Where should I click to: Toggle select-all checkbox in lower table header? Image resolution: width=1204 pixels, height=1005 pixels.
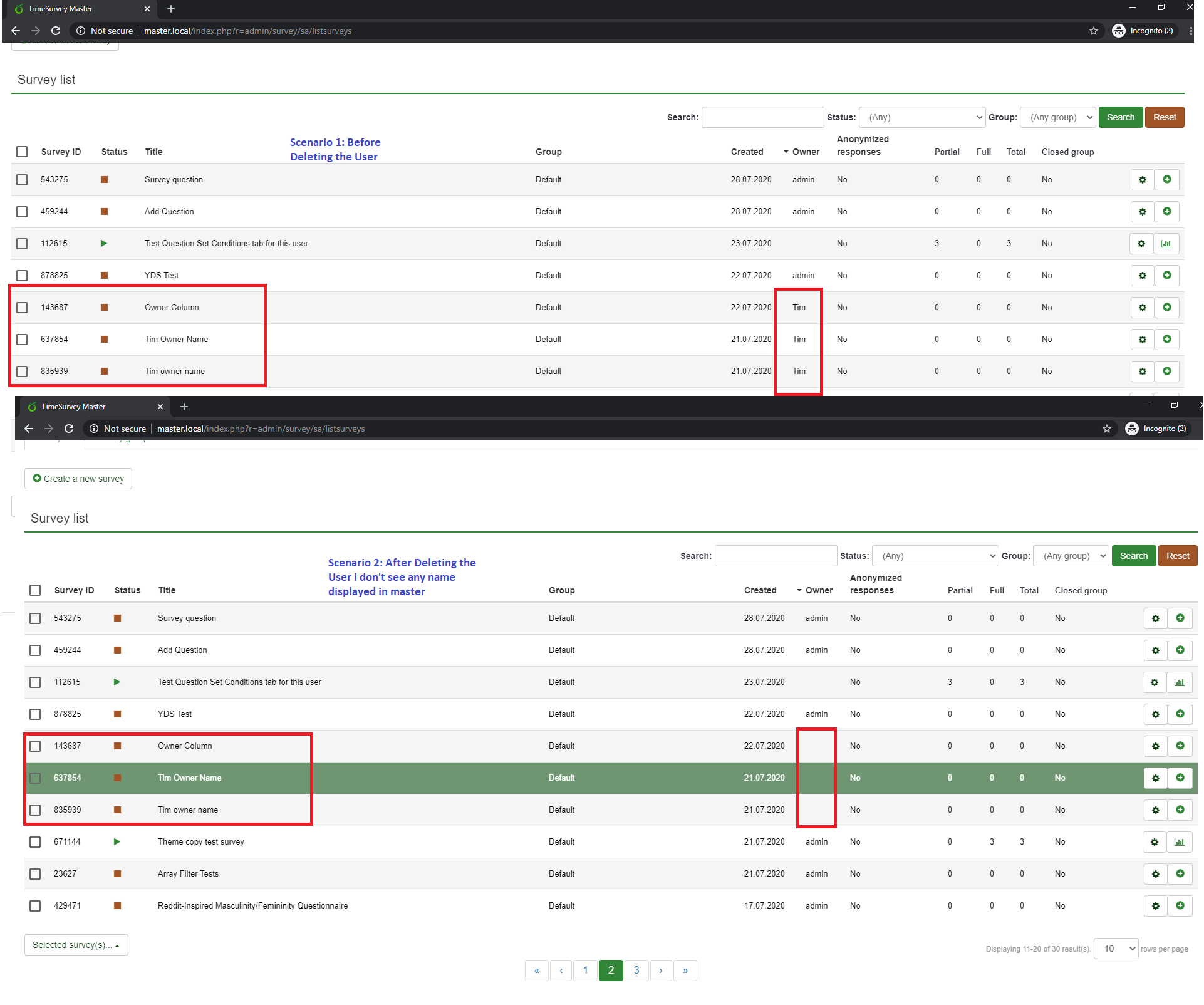35,590
